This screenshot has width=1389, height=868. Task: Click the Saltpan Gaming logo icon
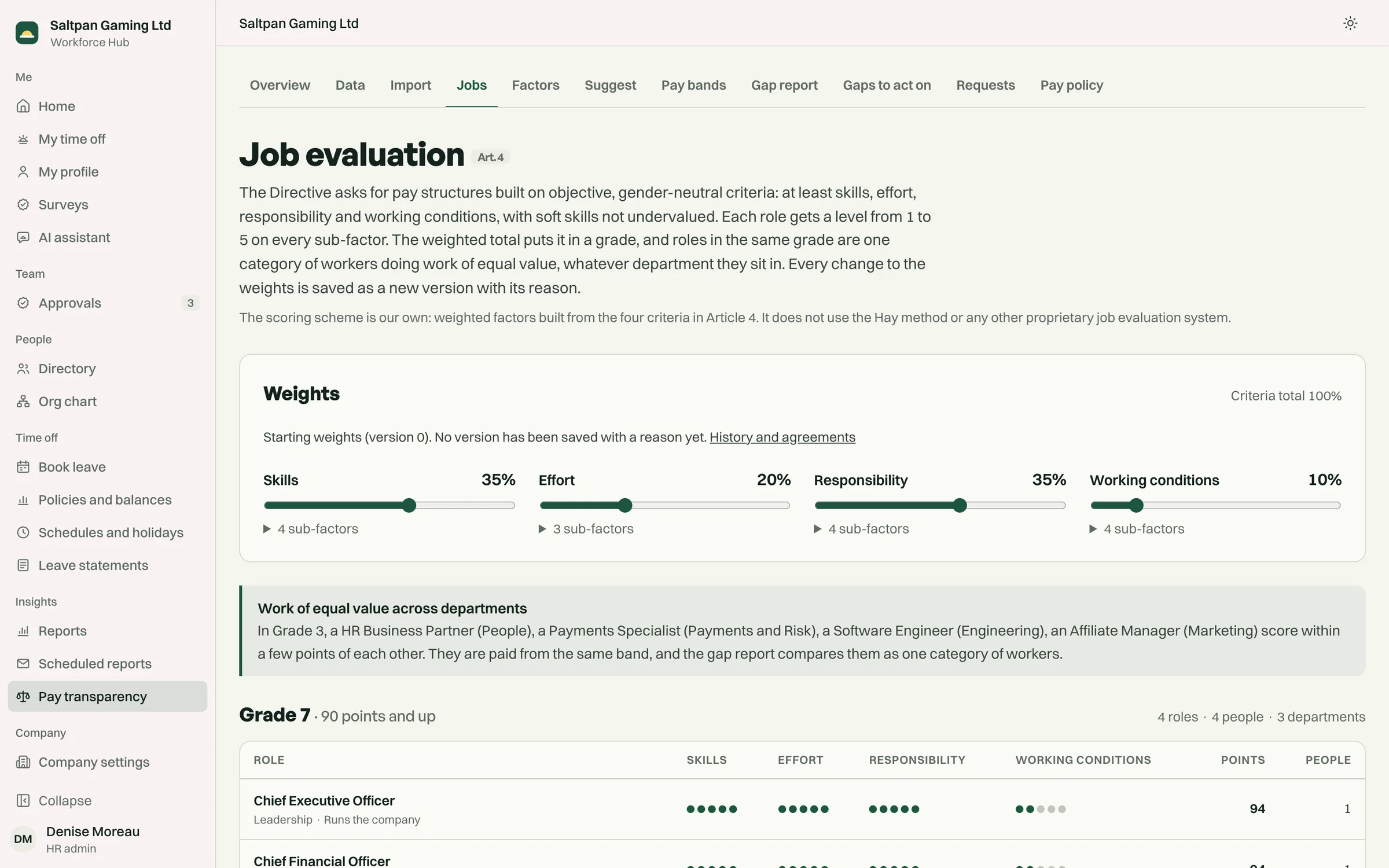pyautogui.click(x=27, y=33)
